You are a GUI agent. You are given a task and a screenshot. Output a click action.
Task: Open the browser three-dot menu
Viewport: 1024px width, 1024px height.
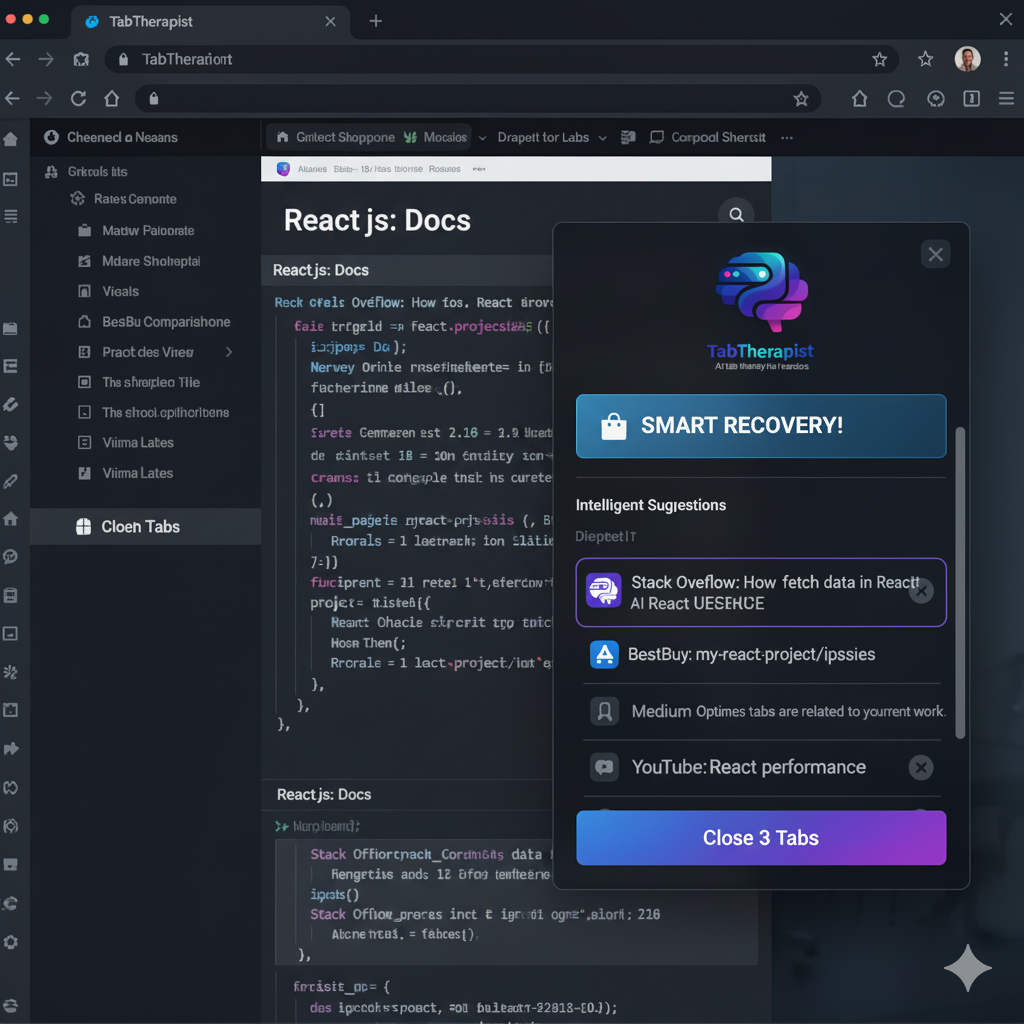click(1006, 59)
